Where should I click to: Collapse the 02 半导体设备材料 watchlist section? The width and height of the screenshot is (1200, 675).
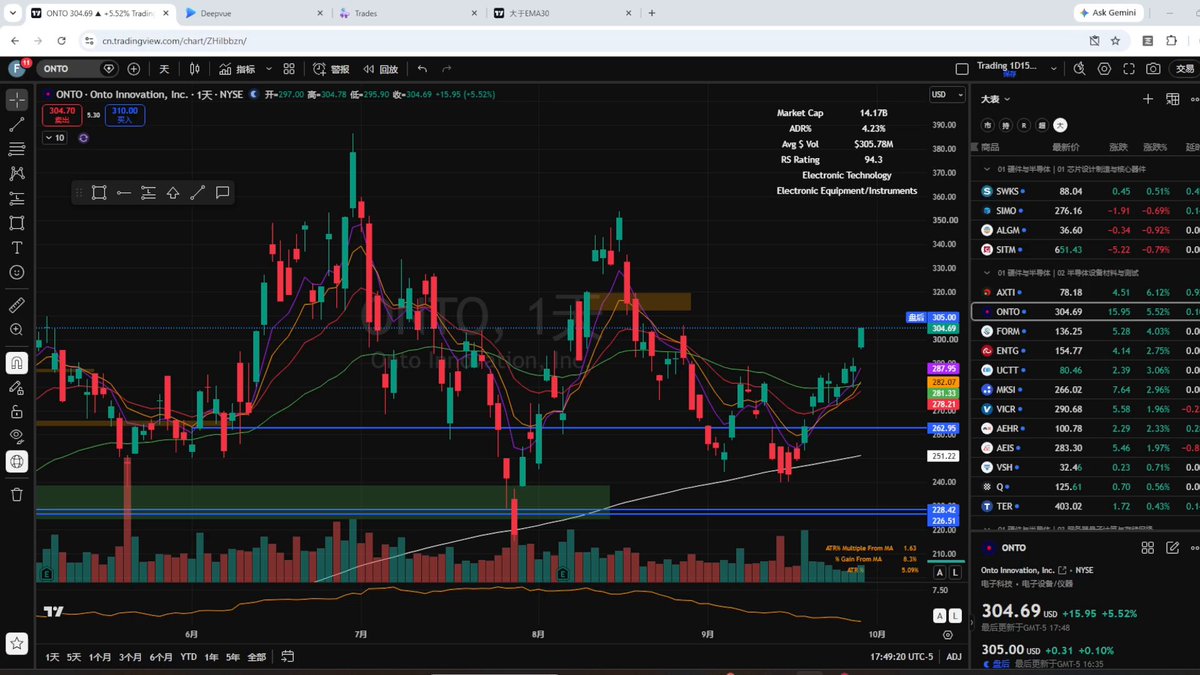click(987, 272)
